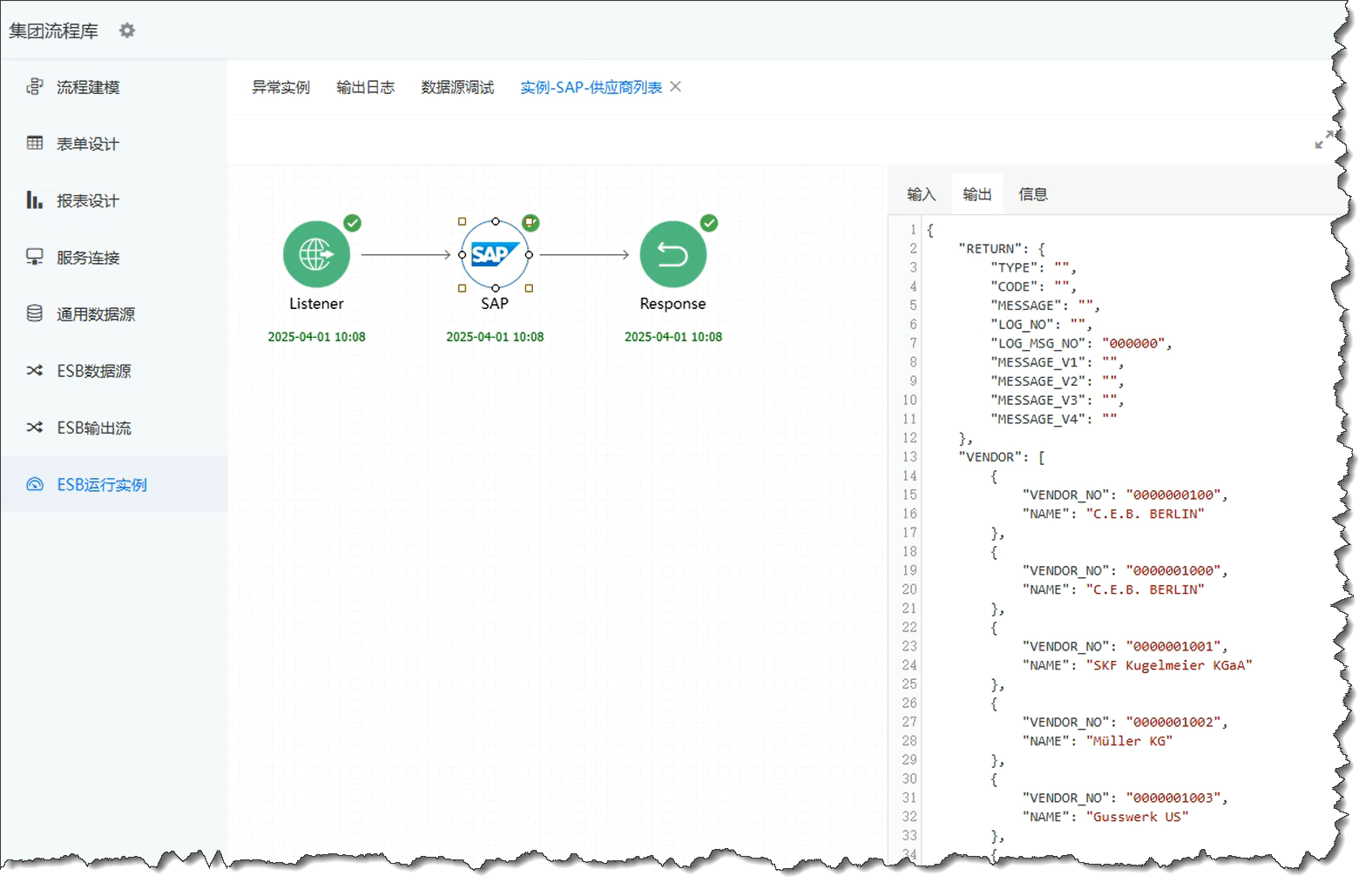Navigate to 通用数据源
The height and width of the screenshot is (889, 1372).
tap(95, 314)
